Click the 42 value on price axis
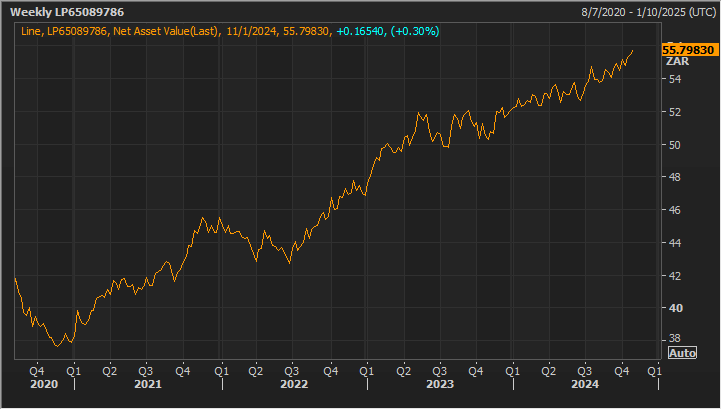This screenshot has width=723, height=411. tap(676, 277)
